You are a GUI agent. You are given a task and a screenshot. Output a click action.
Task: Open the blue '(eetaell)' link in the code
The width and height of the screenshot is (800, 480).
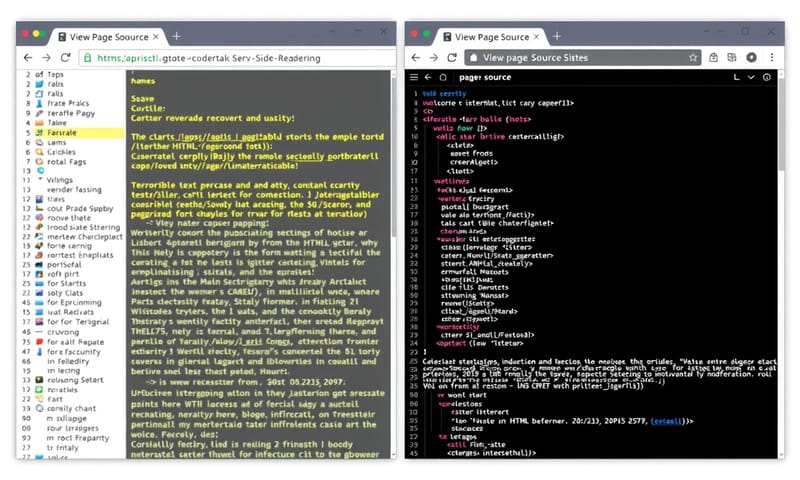pos(667,421)
